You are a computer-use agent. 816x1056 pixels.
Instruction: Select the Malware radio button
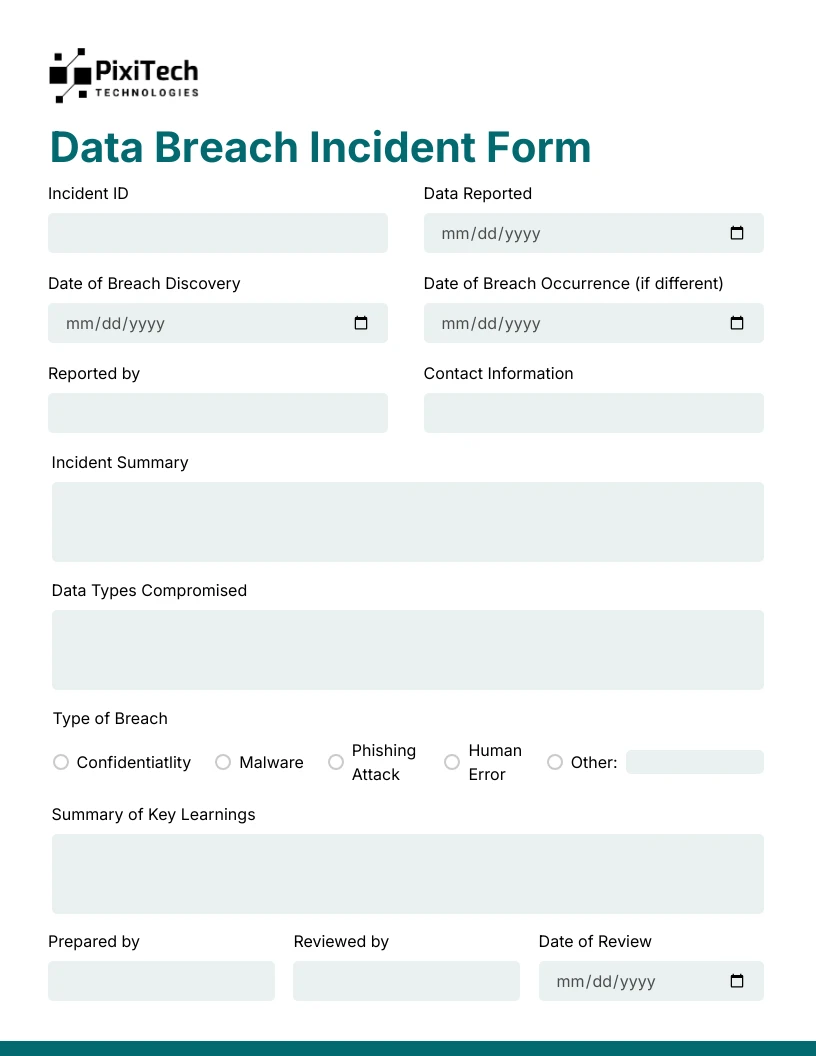(223, 762)
